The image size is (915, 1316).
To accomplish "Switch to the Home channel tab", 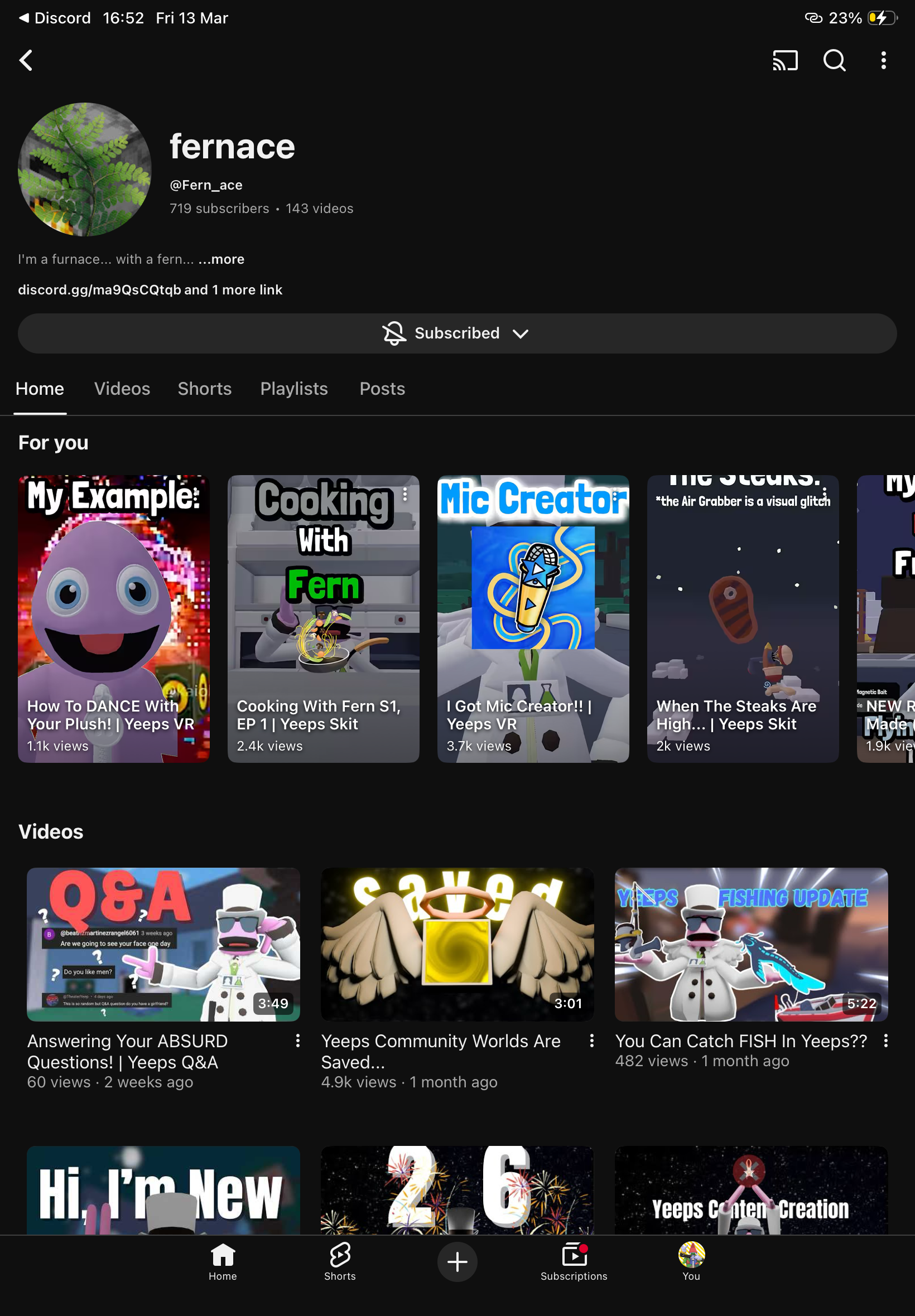I will coord(40,389).
